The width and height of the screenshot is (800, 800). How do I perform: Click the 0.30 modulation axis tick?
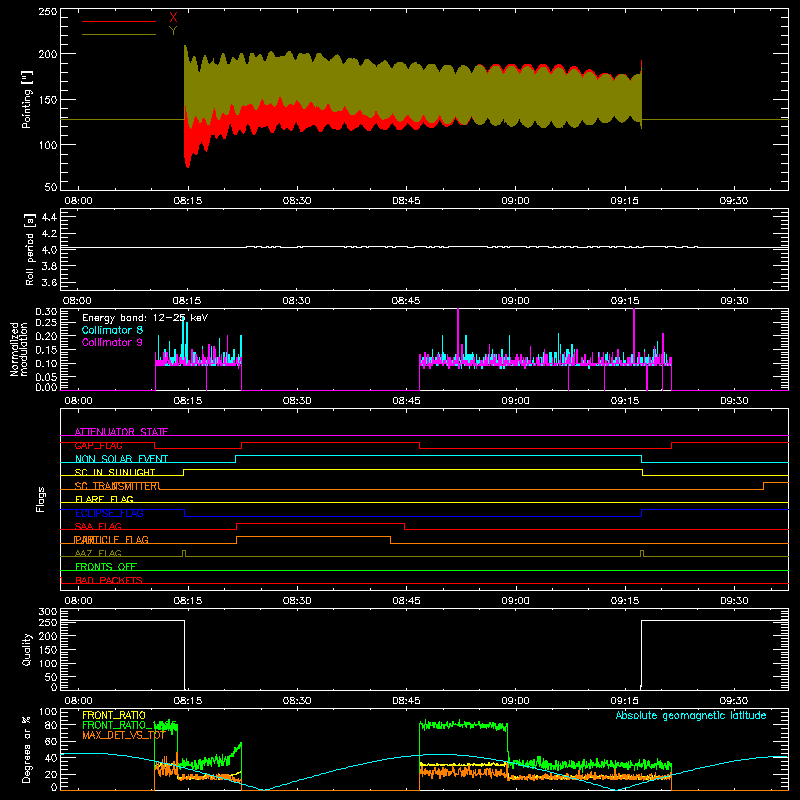pyautogui.click(x=46, y=312)
